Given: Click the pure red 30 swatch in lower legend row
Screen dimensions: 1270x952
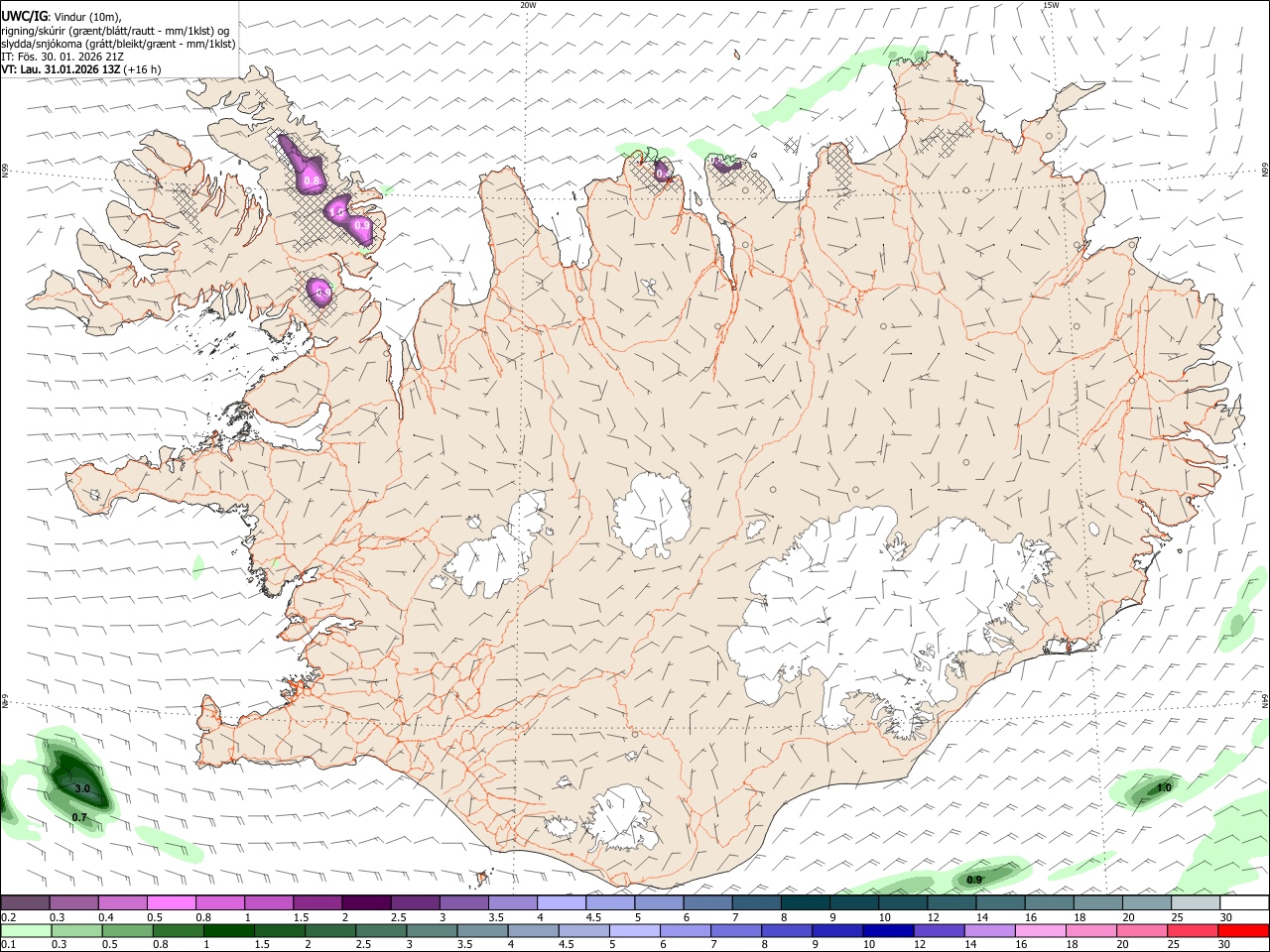Looking at the screenshot, I should point(1243,930).
